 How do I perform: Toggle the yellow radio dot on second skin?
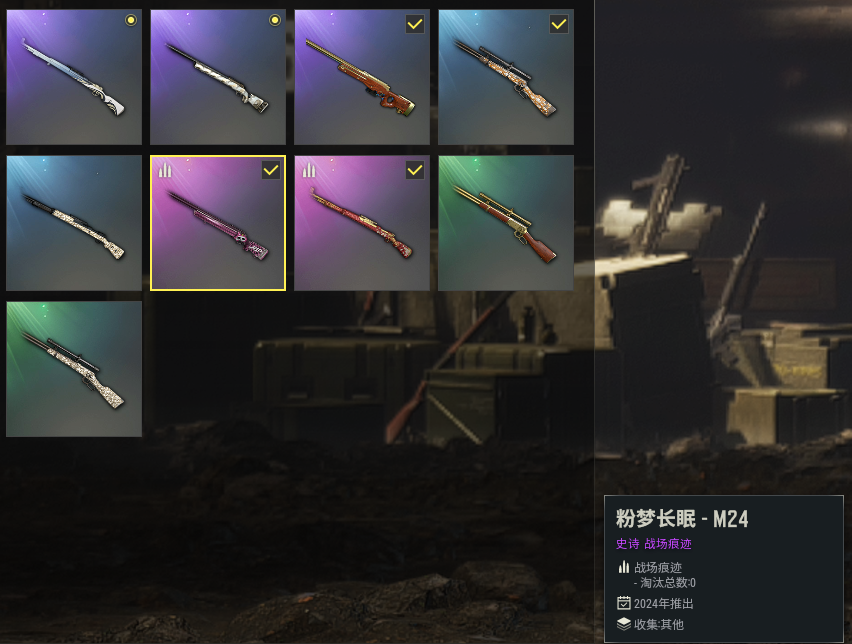(275, 21)
